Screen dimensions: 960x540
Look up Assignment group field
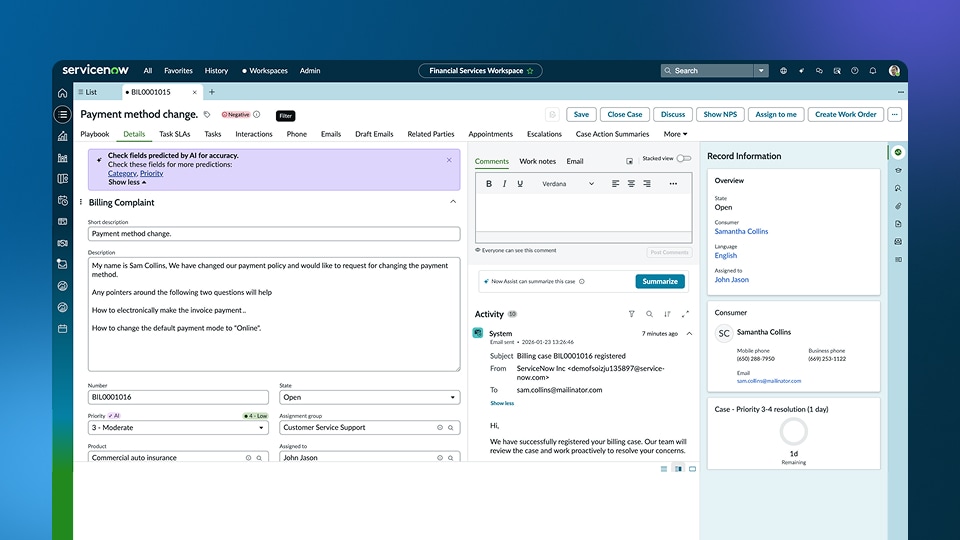coord(451,428)
